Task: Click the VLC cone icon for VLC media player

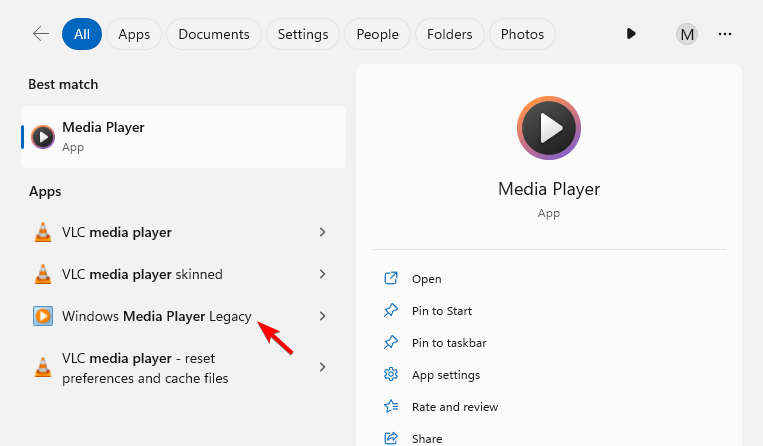Action: 43,232
